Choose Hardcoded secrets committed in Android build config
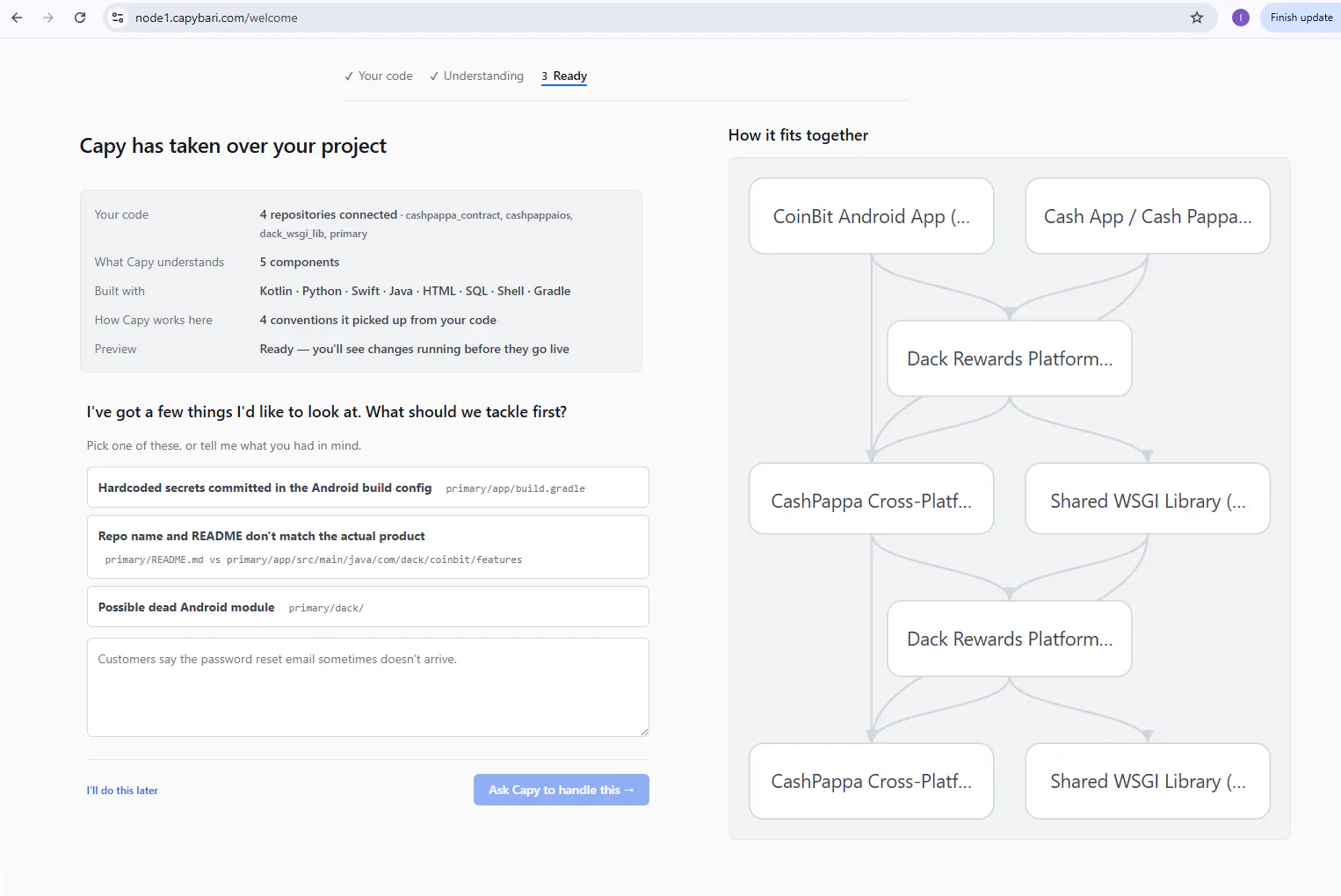1341x896 pixels. [367, 488]
